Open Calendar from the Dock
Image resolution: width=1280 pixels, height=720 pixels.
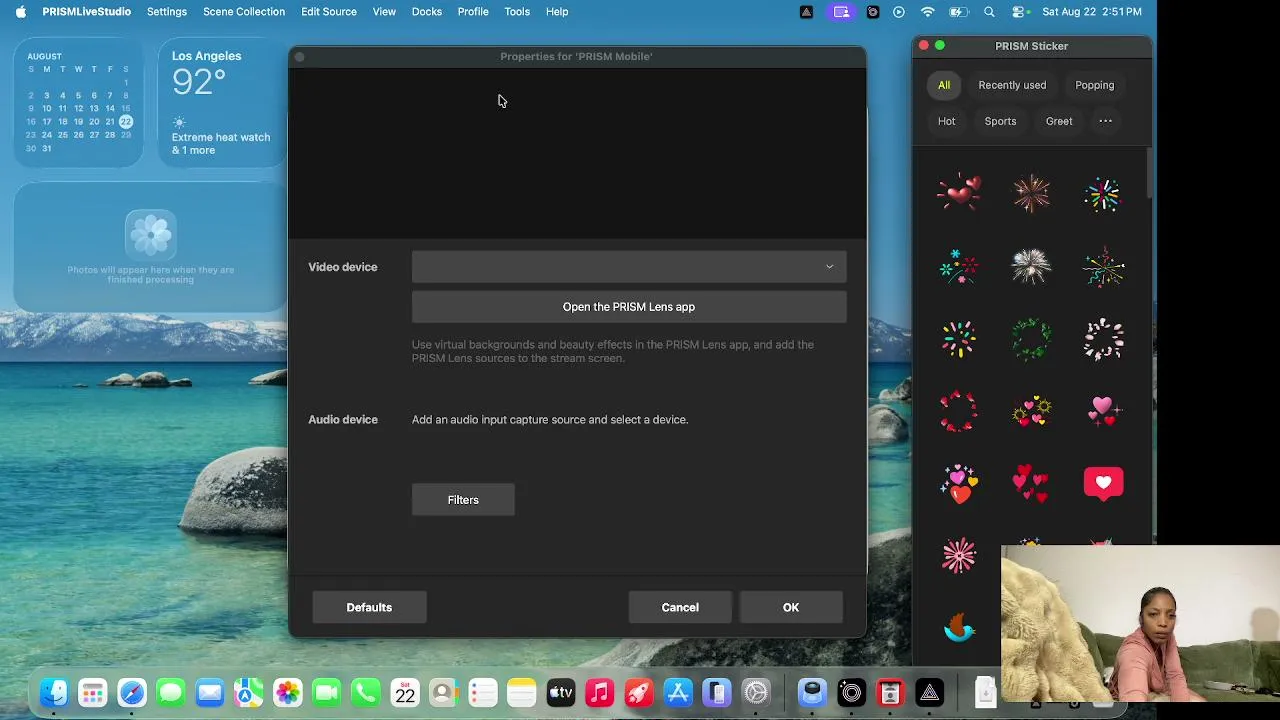pos(405,692)
